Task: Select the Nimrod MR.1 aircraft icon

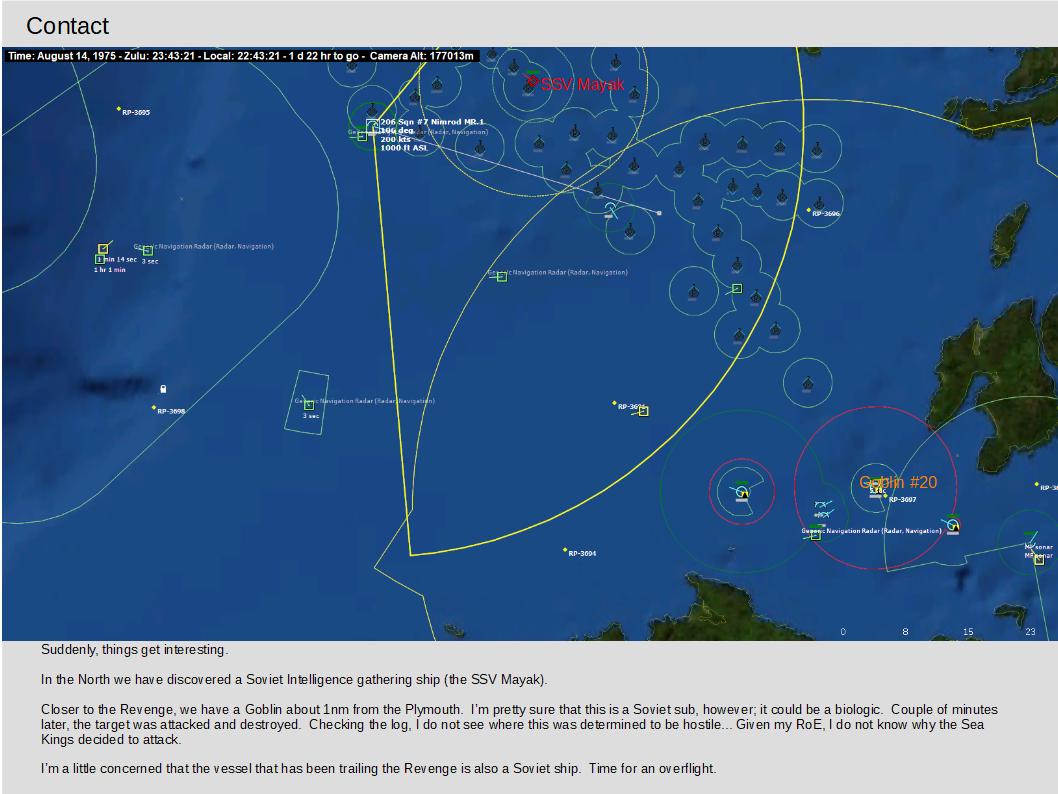Action: tap(372, 124)
